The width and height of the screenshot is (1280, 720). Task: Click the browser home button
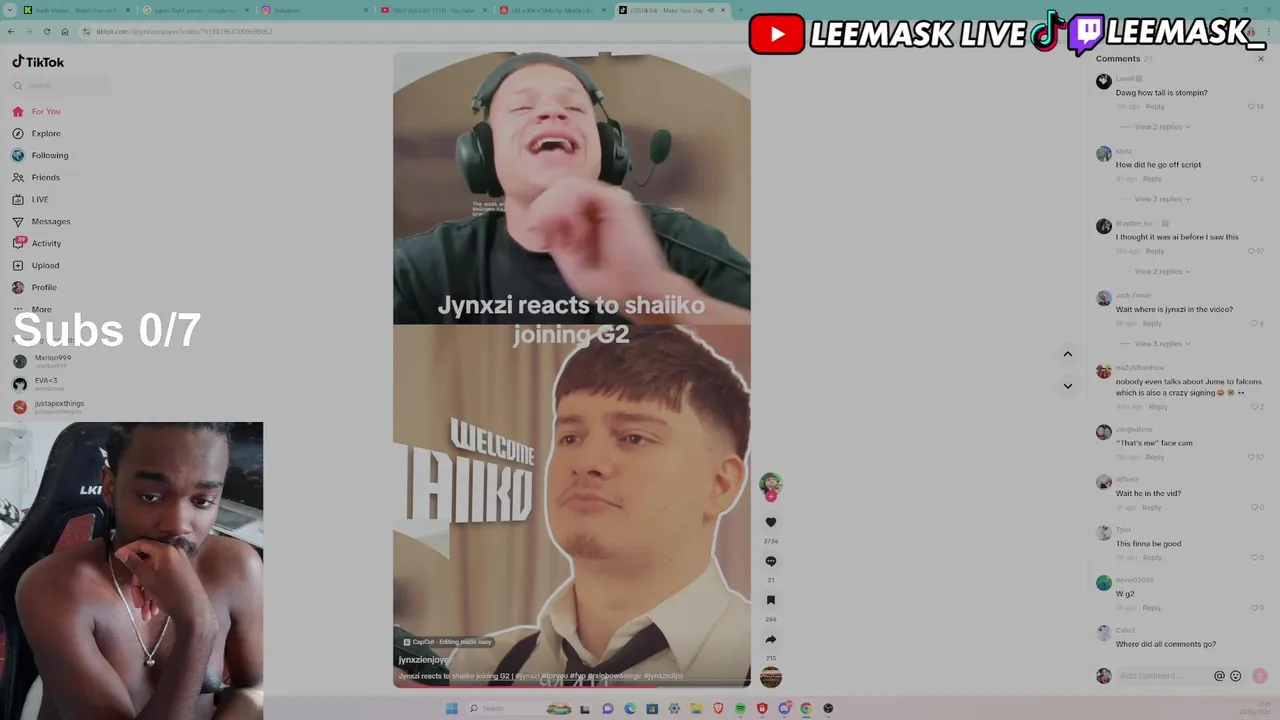[x=65, y=31]
